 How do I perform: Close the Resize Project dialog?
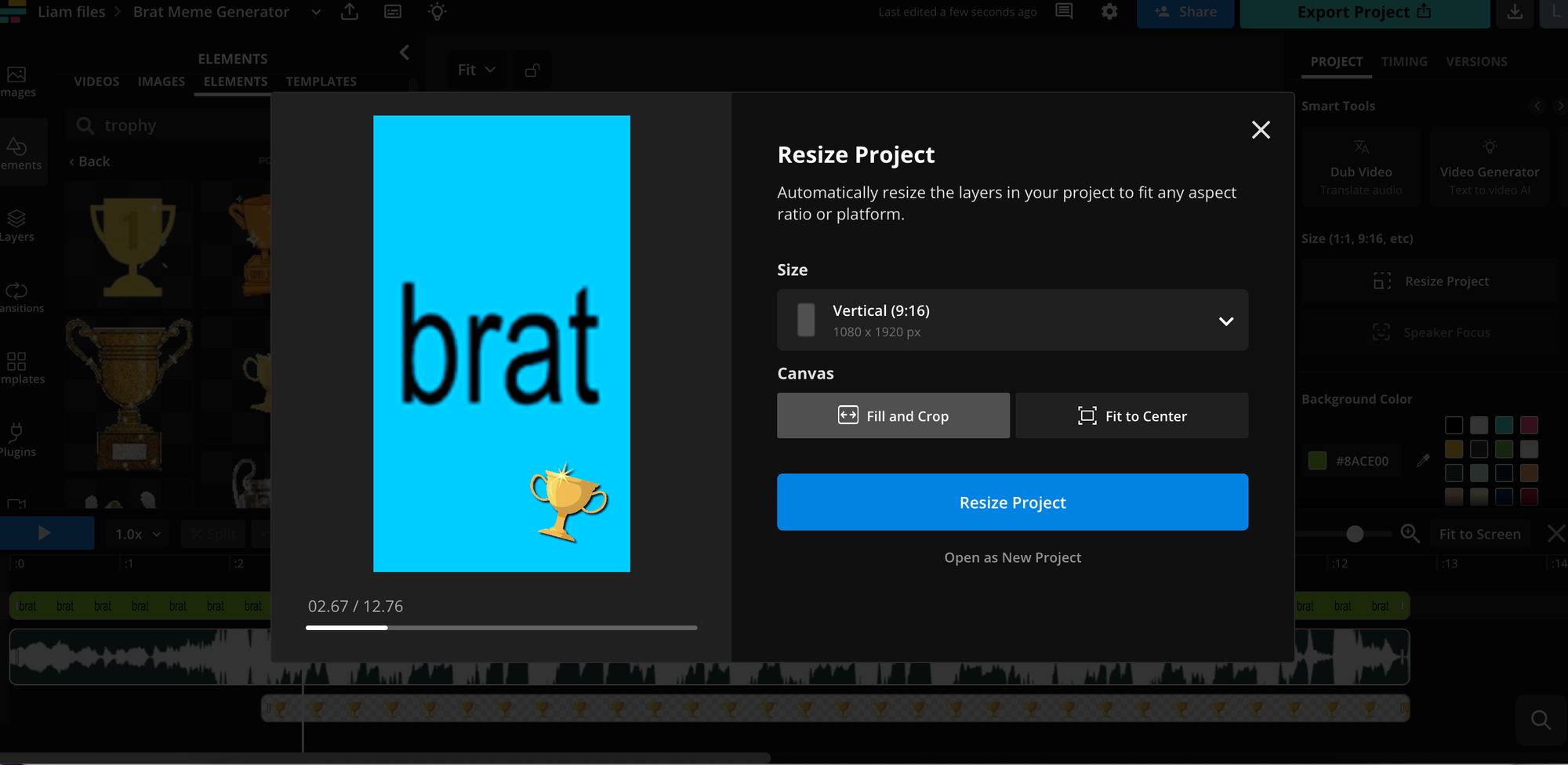(1261, 129)
